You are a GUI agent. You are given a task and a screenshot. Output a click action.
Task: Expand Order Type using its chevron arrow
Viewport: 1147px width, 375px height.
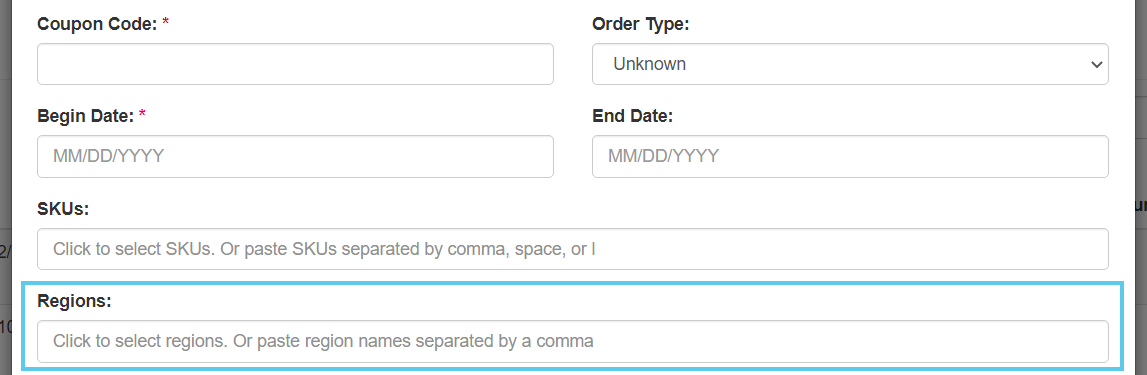[x=1096, y=64]
